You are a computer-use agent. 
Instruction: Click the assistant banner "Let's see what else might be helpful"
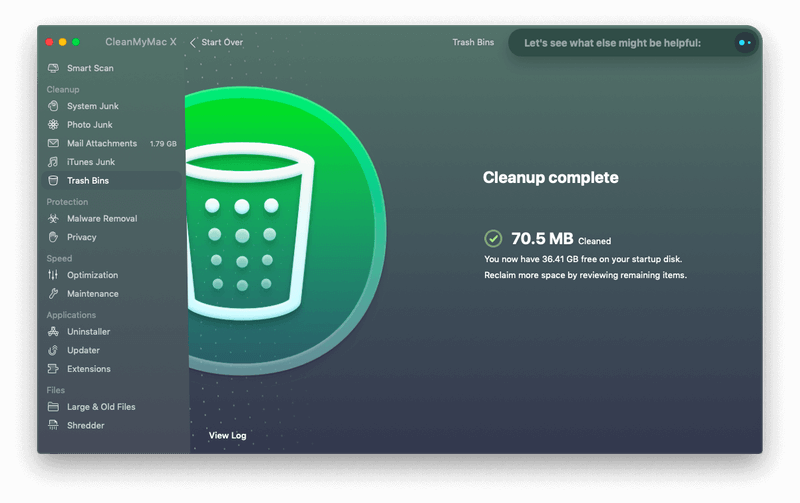click(633, 43)
